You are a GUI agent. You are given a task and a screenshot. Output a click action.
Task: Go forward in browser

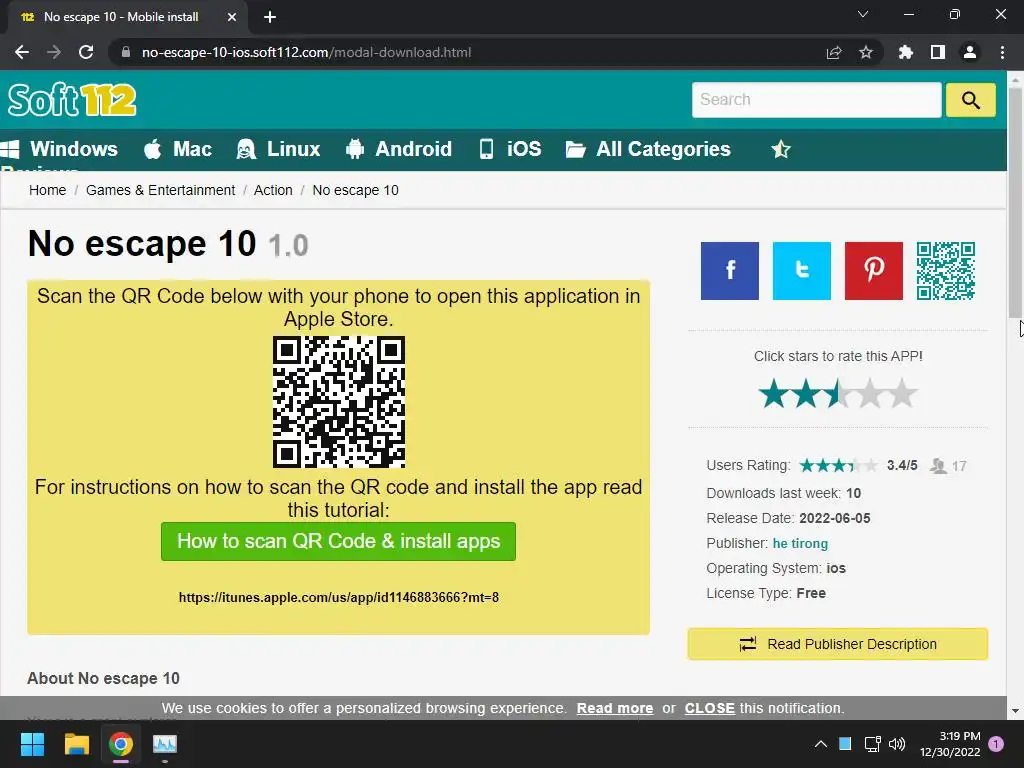(54, 52)
